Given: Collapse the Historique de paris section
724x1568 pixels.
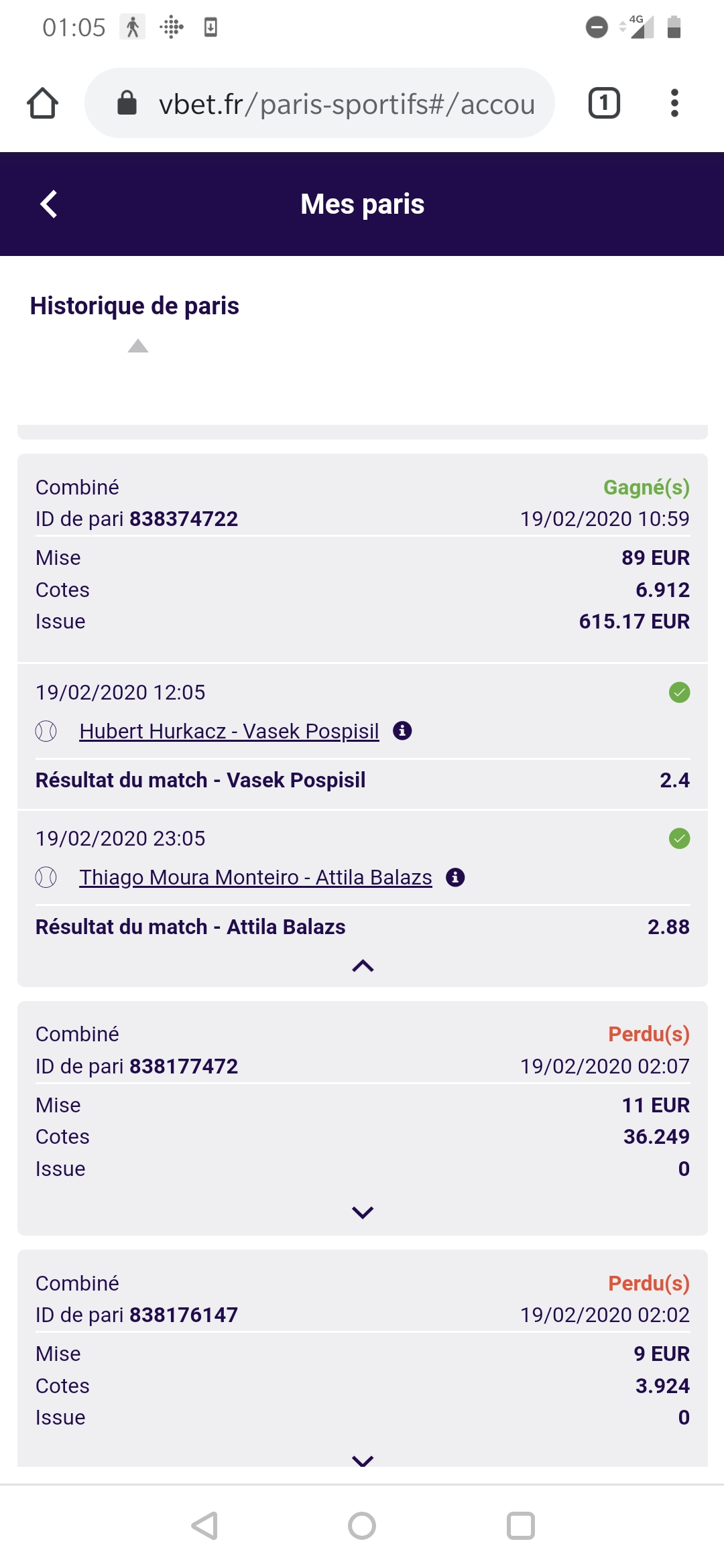Looking at the screenshot, I should [x=138, y=346].
